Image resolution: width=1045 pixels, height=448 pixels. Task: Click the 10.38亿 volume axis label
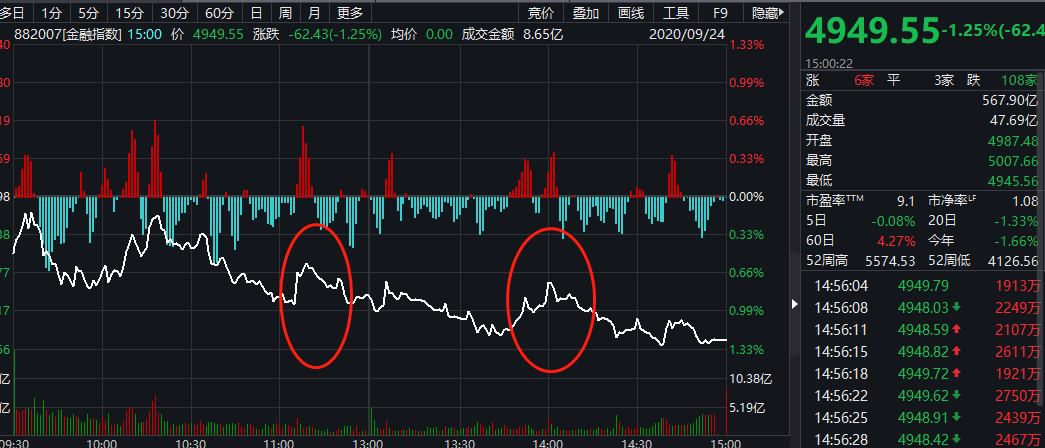pyautogui.click(x=752, y=379)
